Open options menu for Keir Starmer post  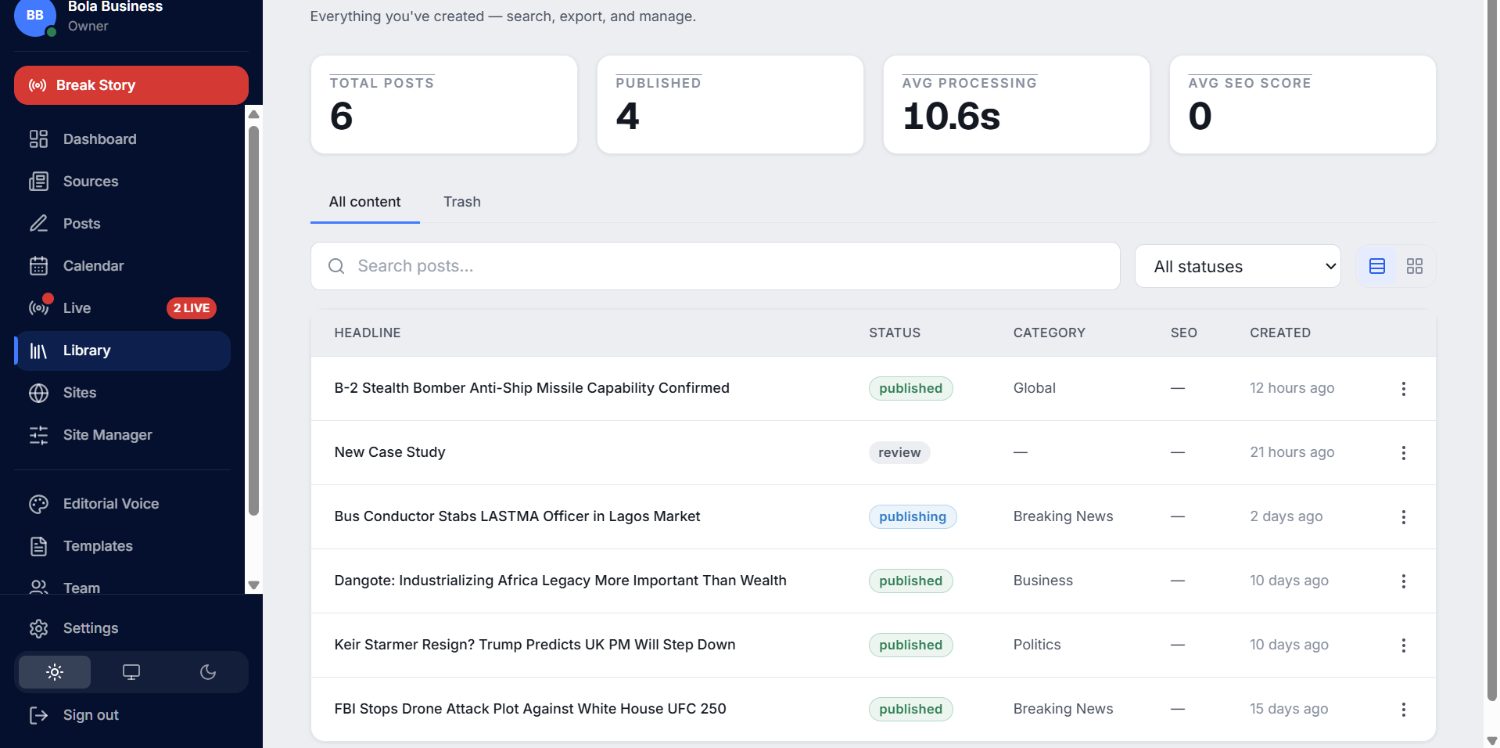[x=1403, y=645]
